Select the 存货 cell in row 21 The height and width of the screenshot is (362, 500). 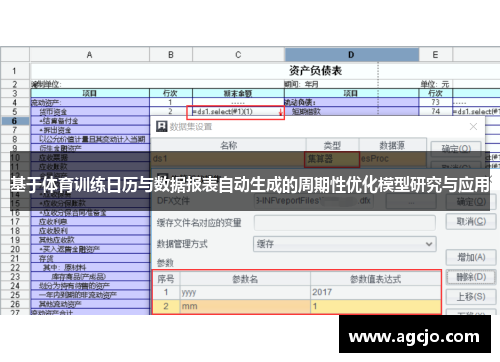click(x=90, y=258)
